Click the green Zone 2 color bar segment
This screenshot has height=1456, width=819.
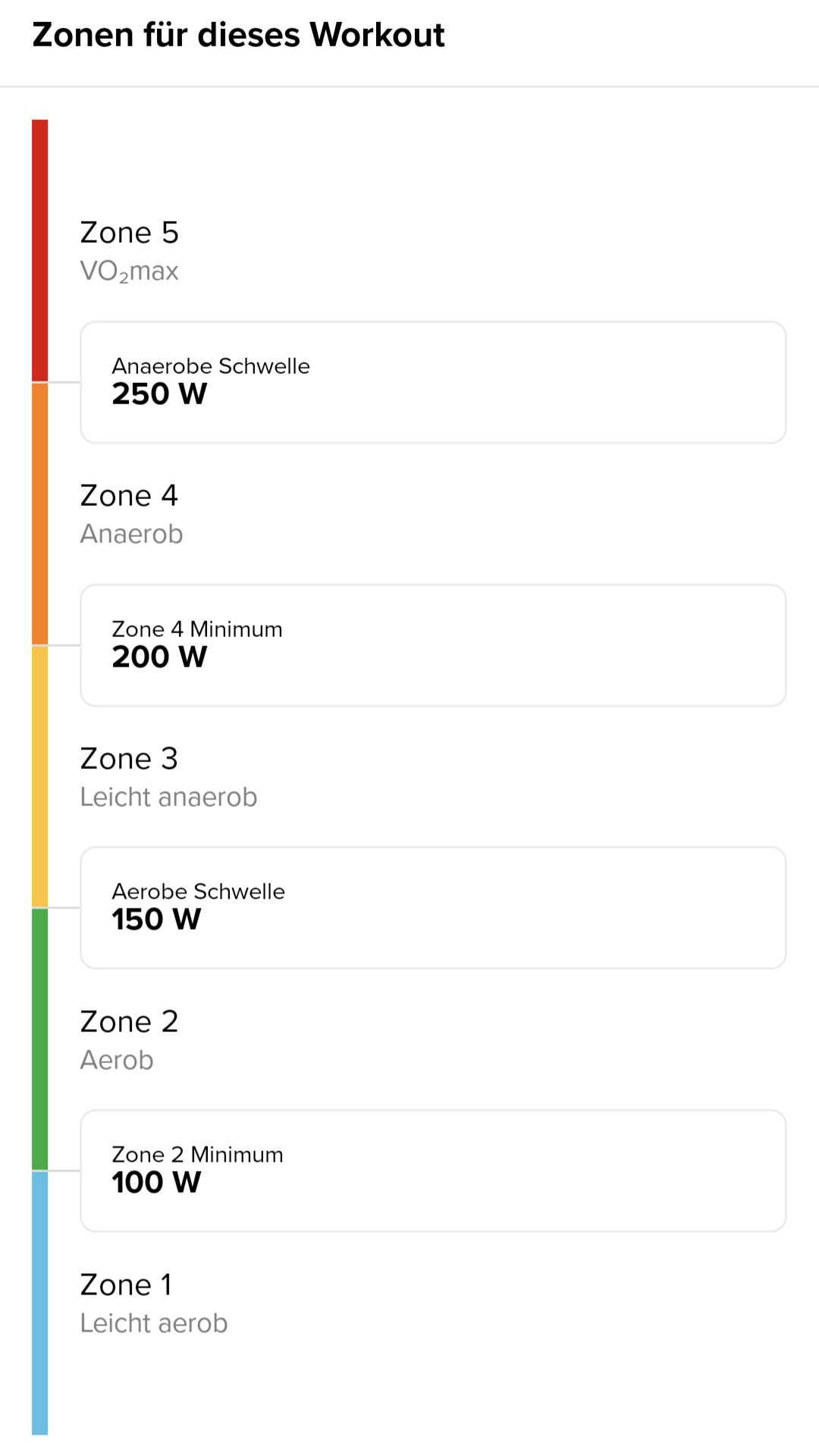(40, 1039)
